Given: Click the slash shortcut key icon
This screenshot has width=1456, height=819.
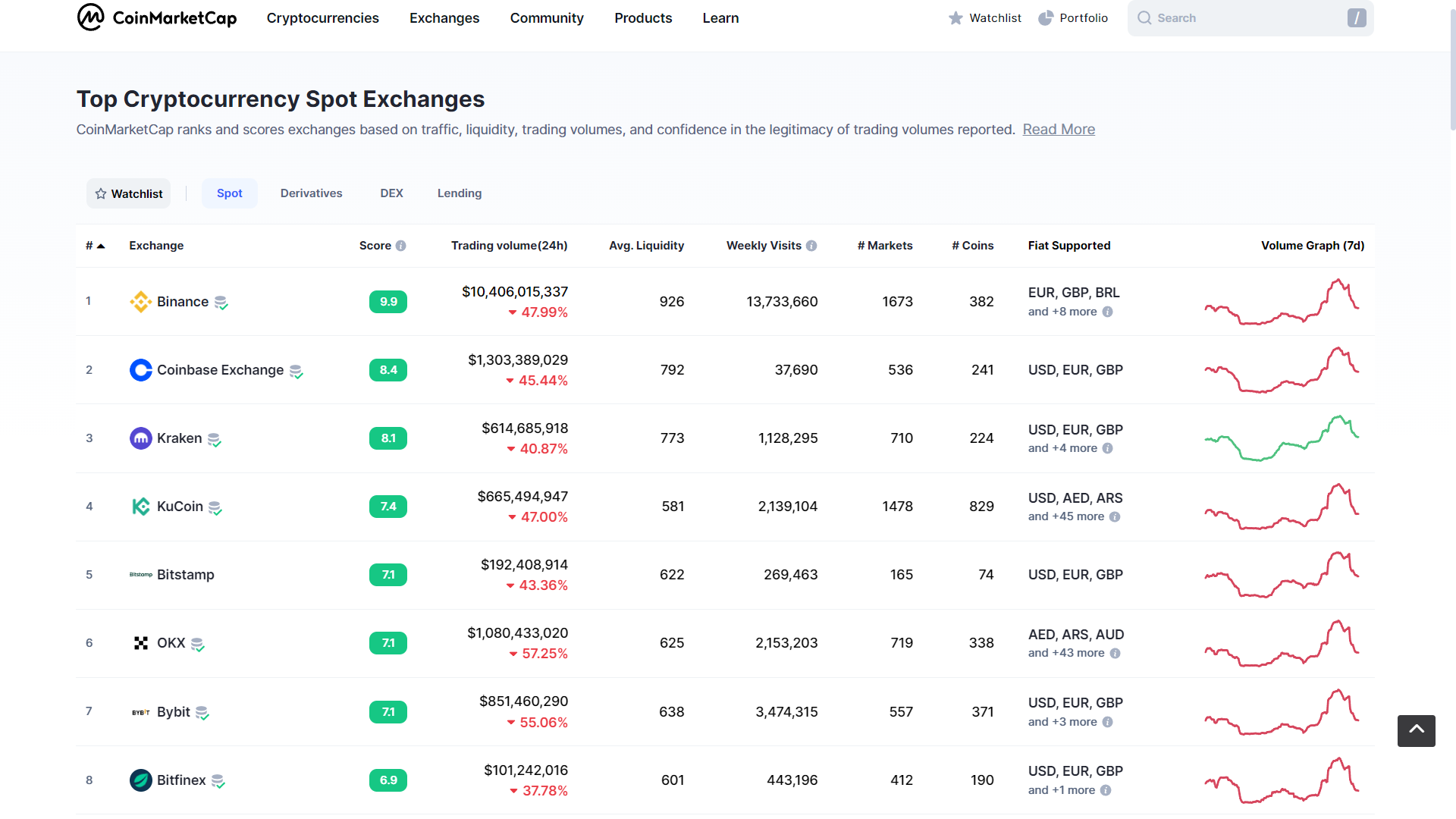Looking at the screenshot, I should [x=1357, y=17].
